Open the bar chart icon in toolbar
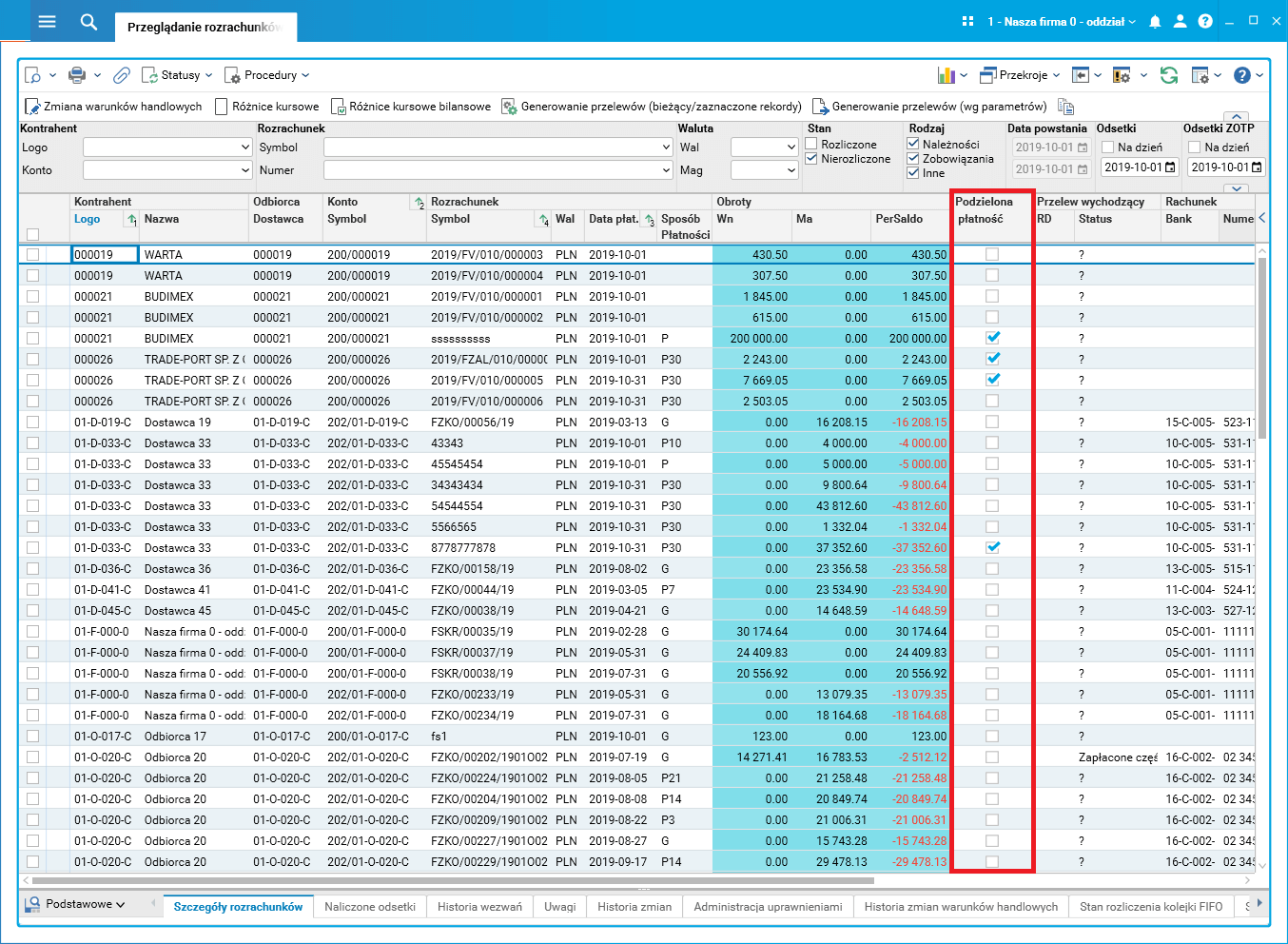1288x944 pixels. (x=946, y=75)
